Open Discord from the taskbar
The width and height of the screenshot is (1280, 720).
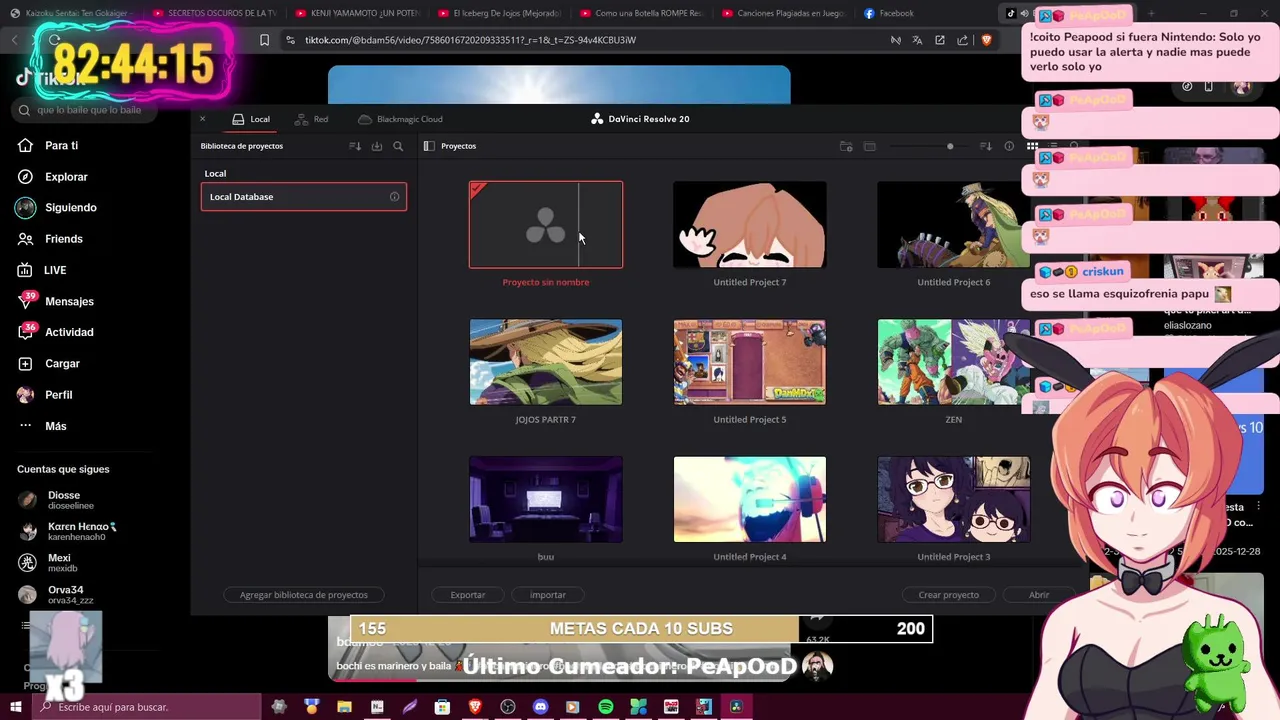pos(541,707)
